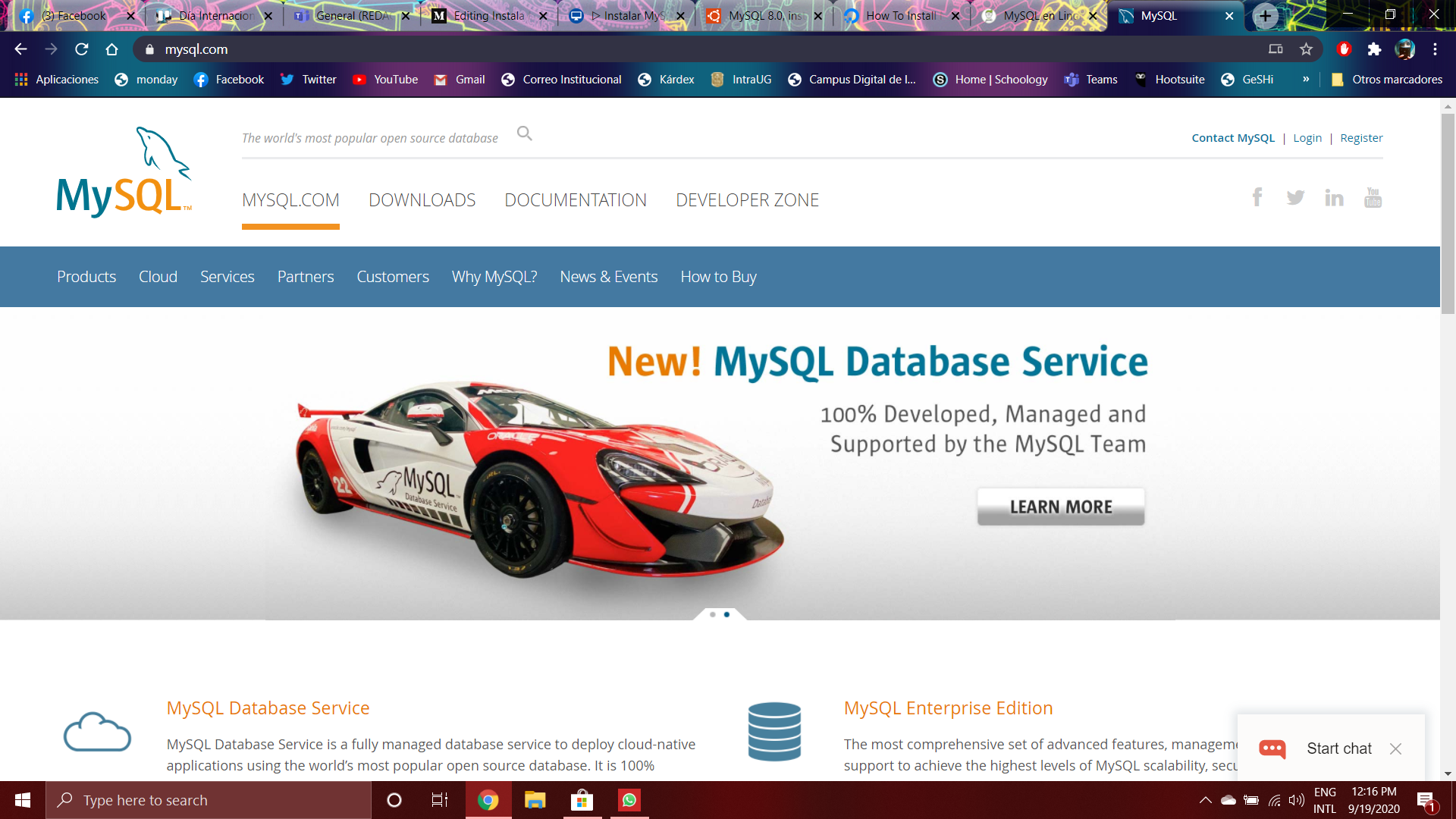Switch to the DOWNLOADS tab
The width and height of the screenshot is (1456, 819).
coord(422,200)
